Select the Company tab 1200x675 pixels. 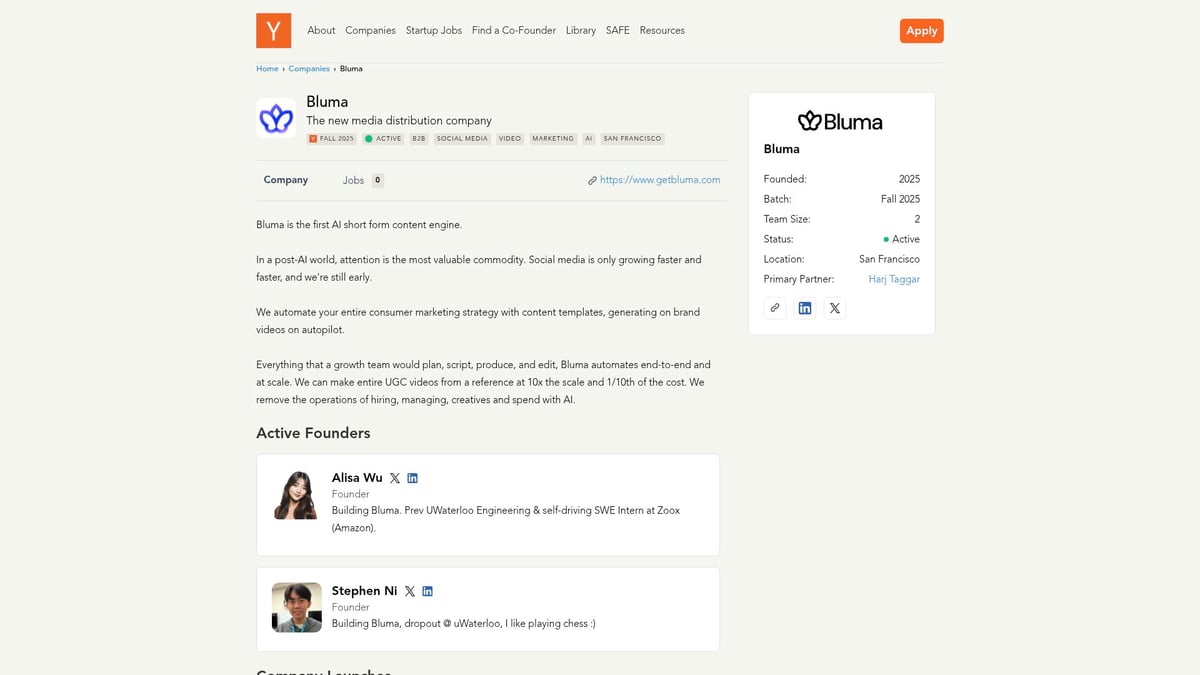[x=285, y=180]
